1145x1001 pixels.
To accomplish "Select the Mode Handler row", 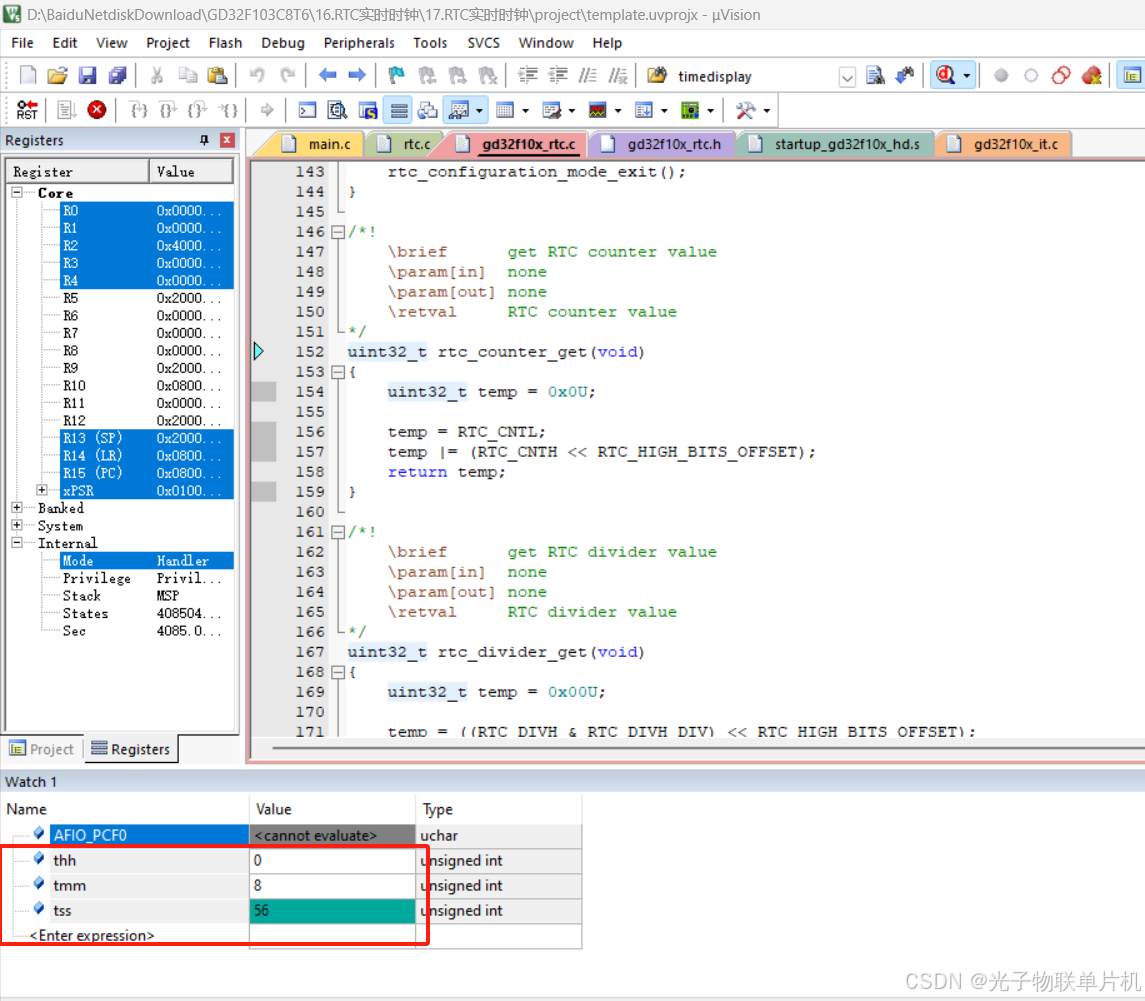I will point(147,561).
